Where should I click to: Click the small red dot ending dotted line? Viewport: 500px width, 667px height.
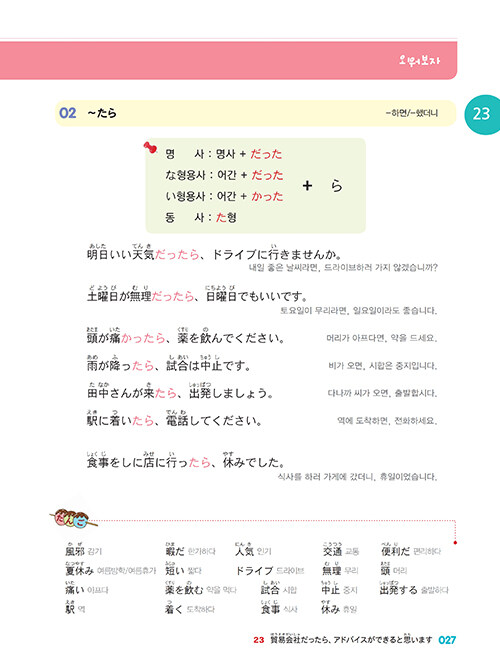click(x=455, y=542)
